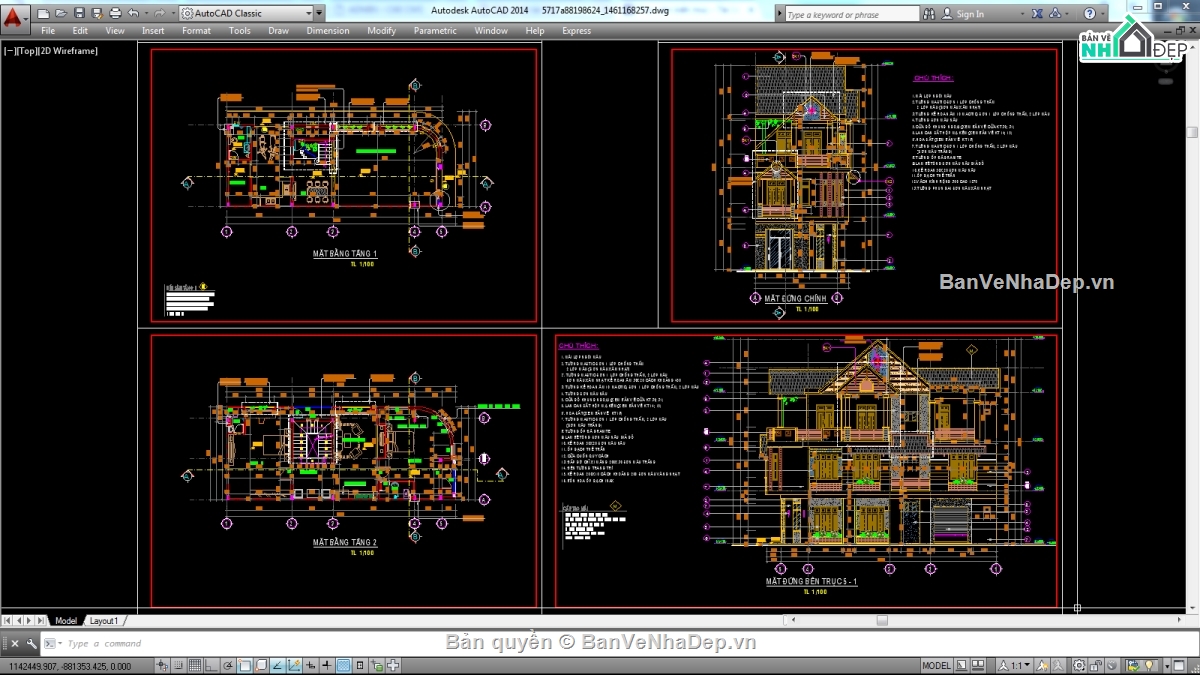1200x675 pixels.
Task: Click the New drawing icon
Action: (x=43, y=14)
